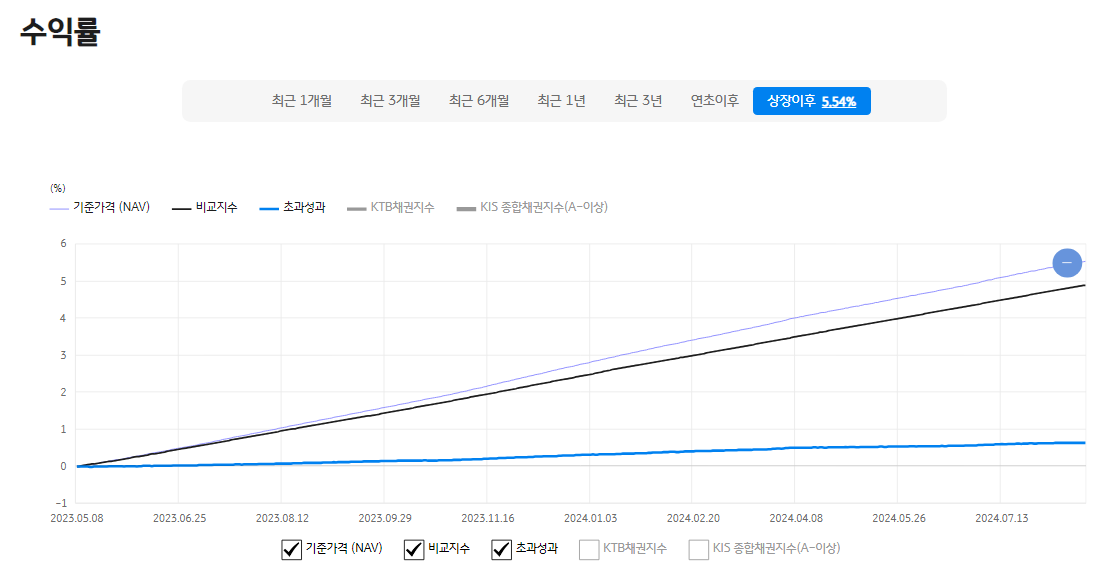
Task: Disable the 초과성과 checkbox
Action: point(501,549)
